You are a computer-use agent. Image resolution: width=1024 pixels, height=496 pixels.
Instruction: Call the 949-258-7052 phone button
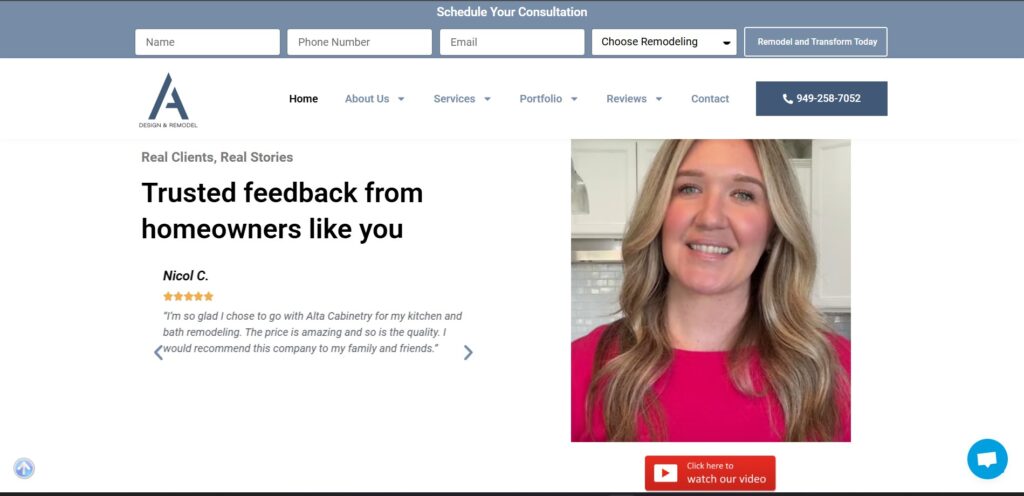821,99
